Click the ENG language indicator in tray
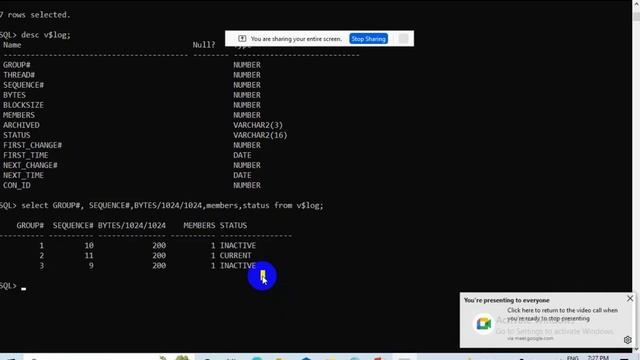The height and width of the screenshot is (360, 640). click(573, 358)
